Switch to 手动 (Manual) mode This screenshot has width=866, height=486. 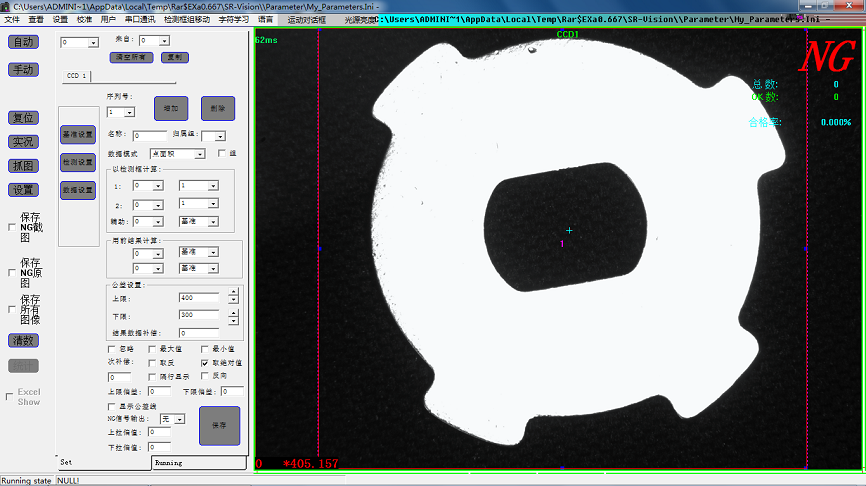point(23,70)
